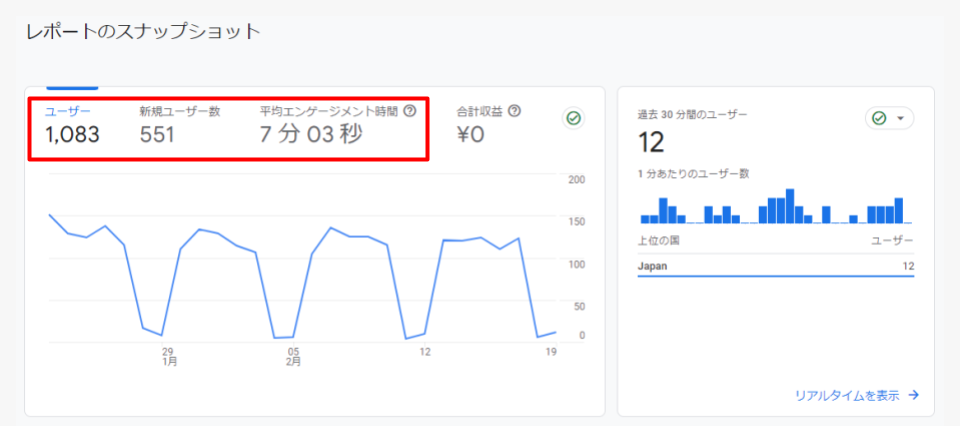Click the user count value 1,083
Screen dimensions: 960x426
(72, 135)
